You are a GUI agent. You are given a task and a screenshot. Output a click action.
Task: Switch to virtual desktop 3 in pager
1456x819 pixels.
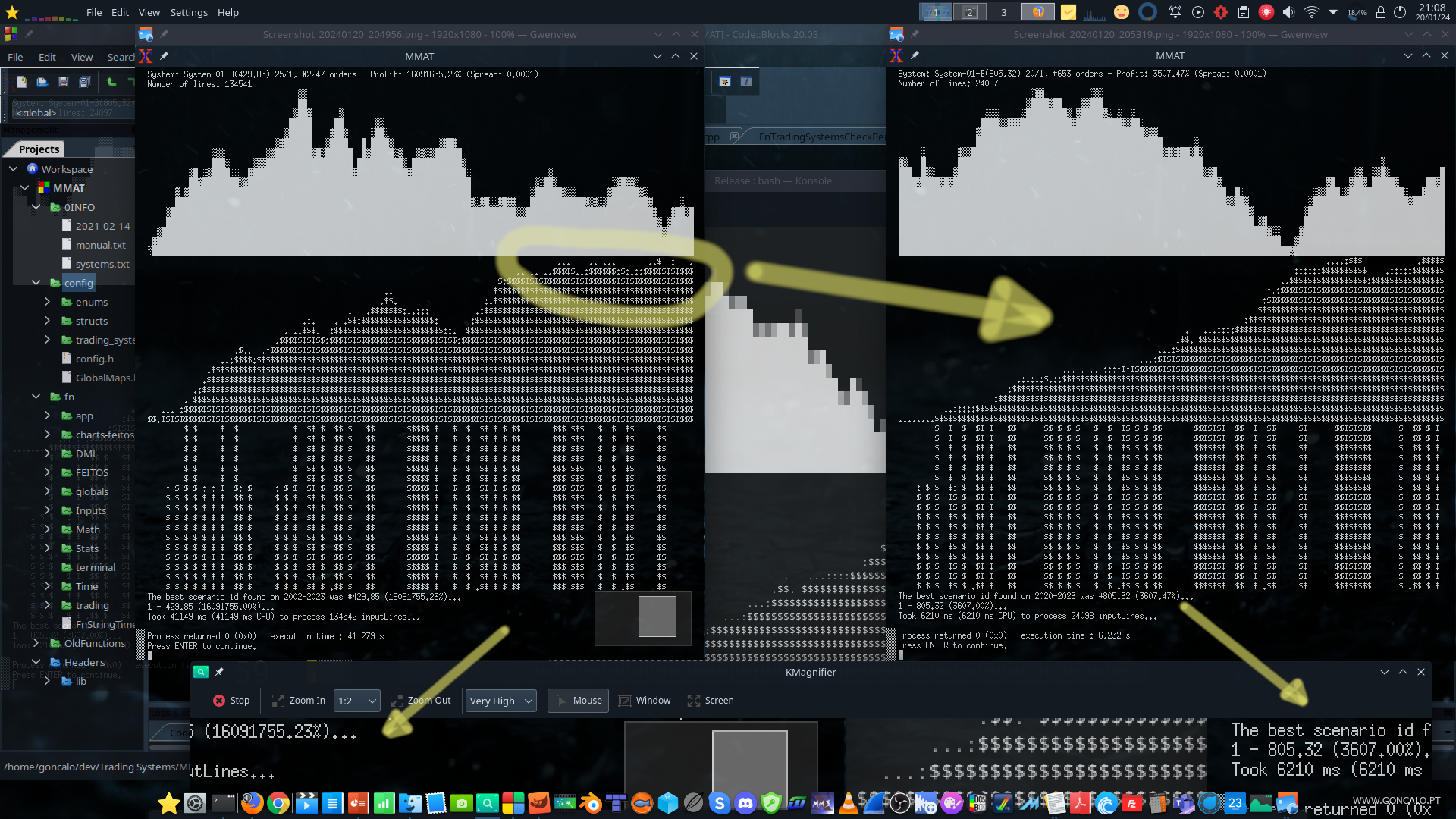pyautogui.click(x=1003, y=12)
